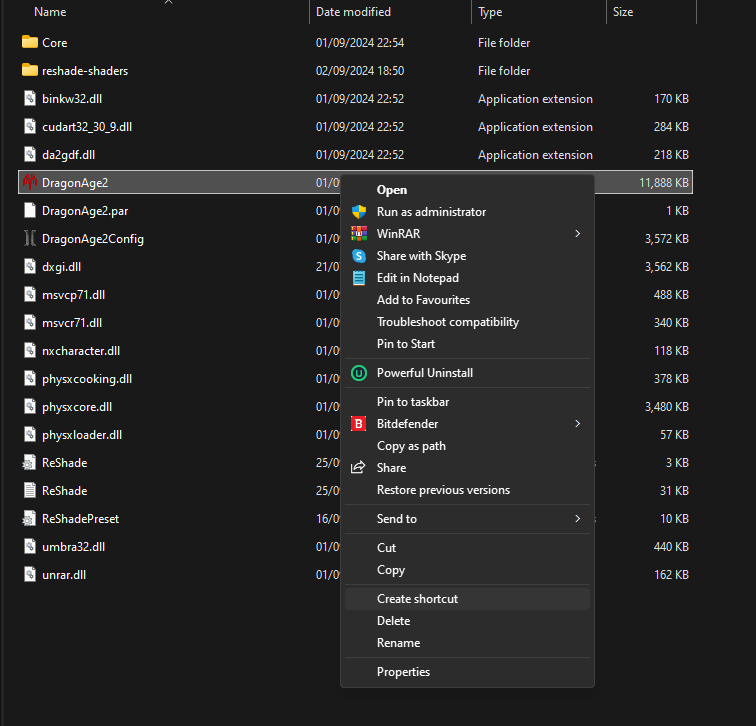
Task: Choose Create shortcut from context menu
Action: (417, 599)
